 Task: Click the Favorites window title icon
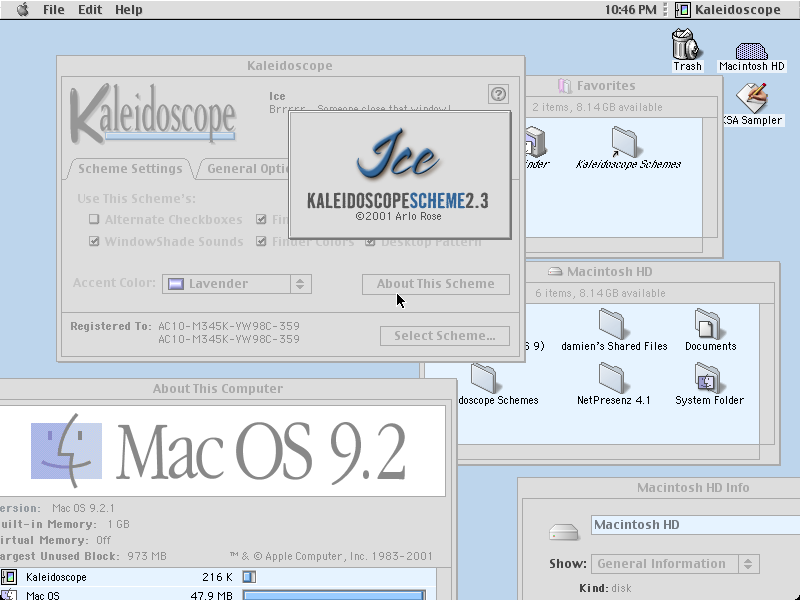(x=565, y=86)
